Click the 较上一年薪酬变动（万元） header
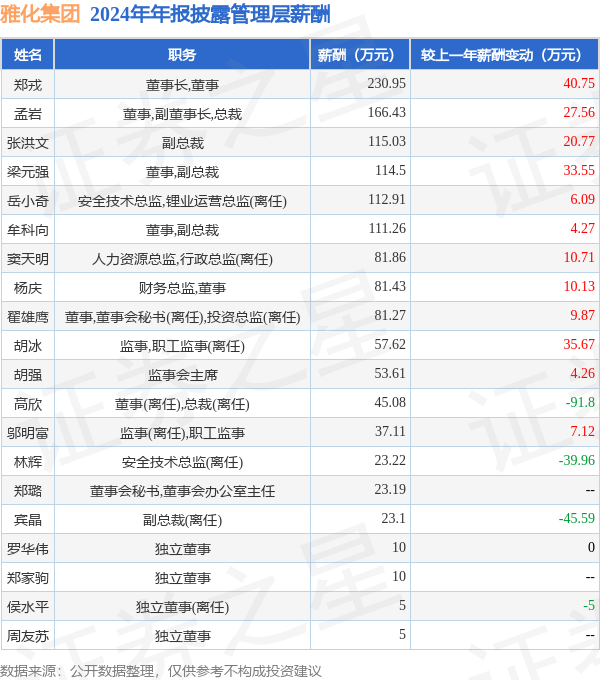This screenshot has height=680, width=600. (x=505, y=55)
